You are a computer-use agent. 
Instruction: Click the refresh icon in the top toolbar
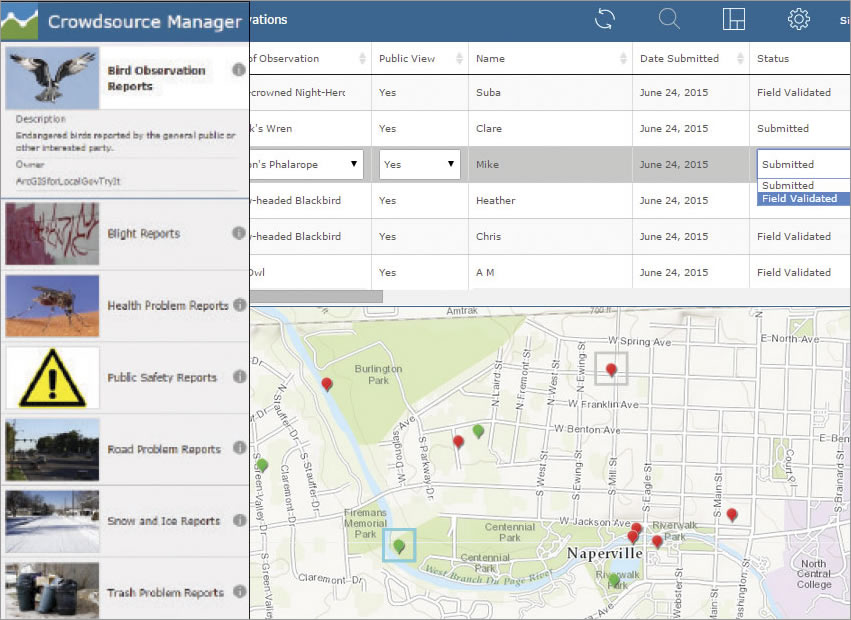click(x=604, y=19)
